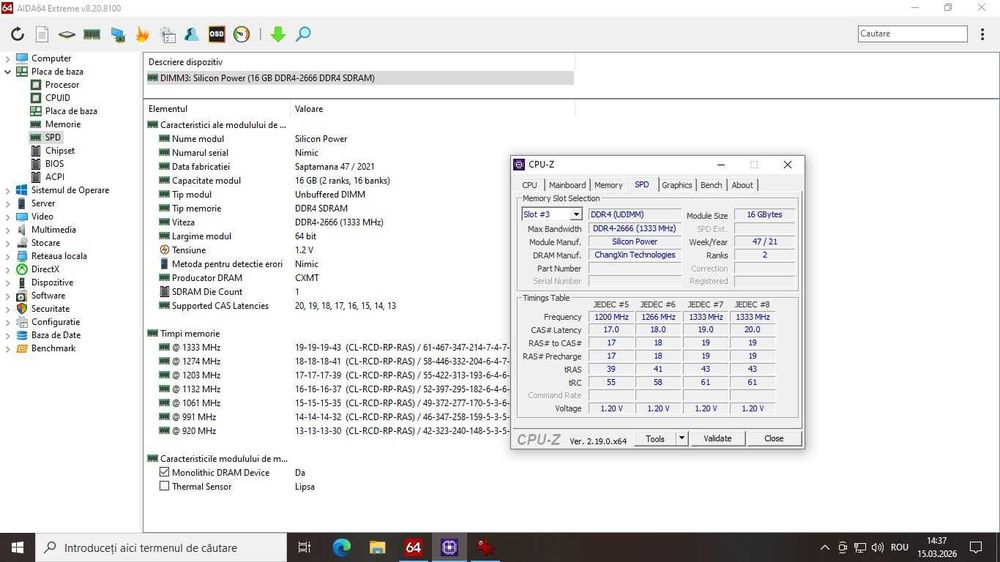The image size is (1000, 562).
Task: Open the network computer toolbar icon
Action: pos(117,34)
